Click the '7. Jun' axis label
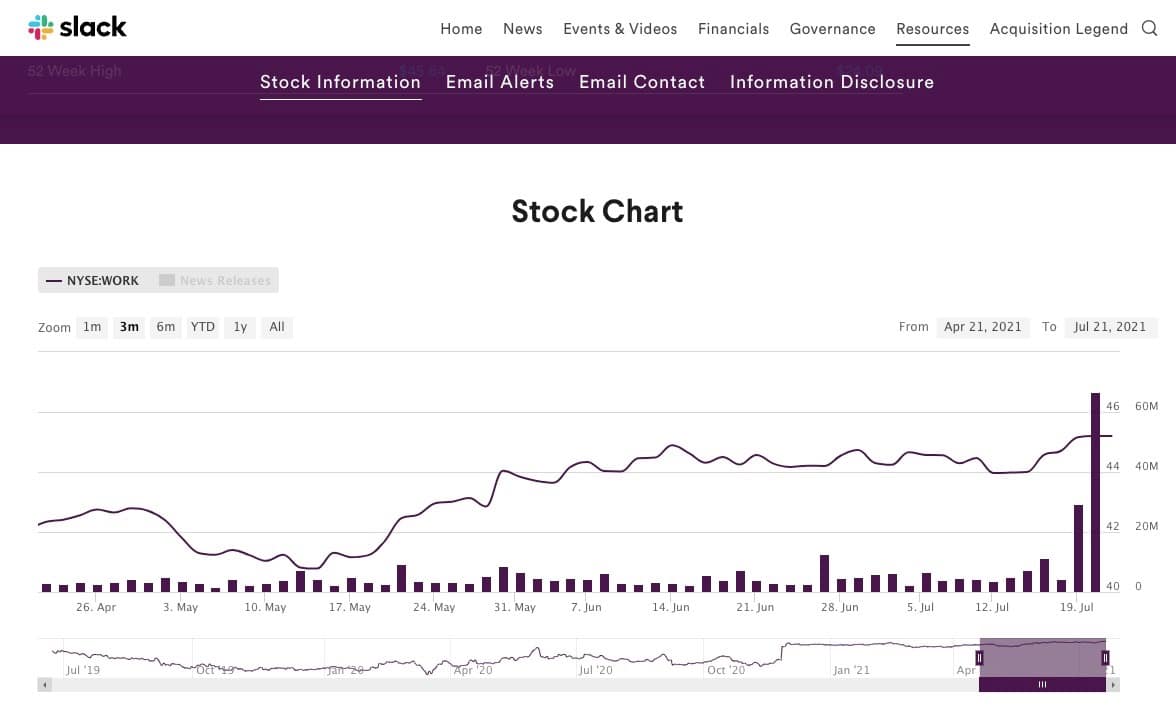The width and height of the screenshot is (1176, 707). (x=586, y=607)
